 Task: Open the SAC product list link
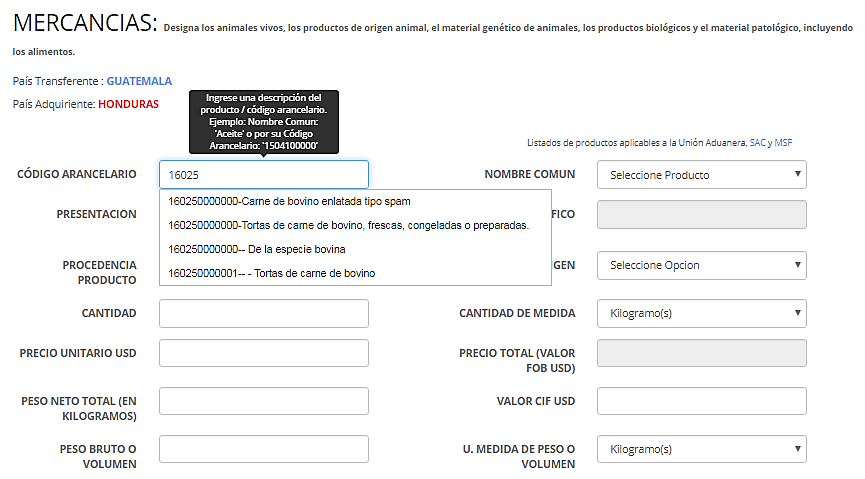[757, 143]
